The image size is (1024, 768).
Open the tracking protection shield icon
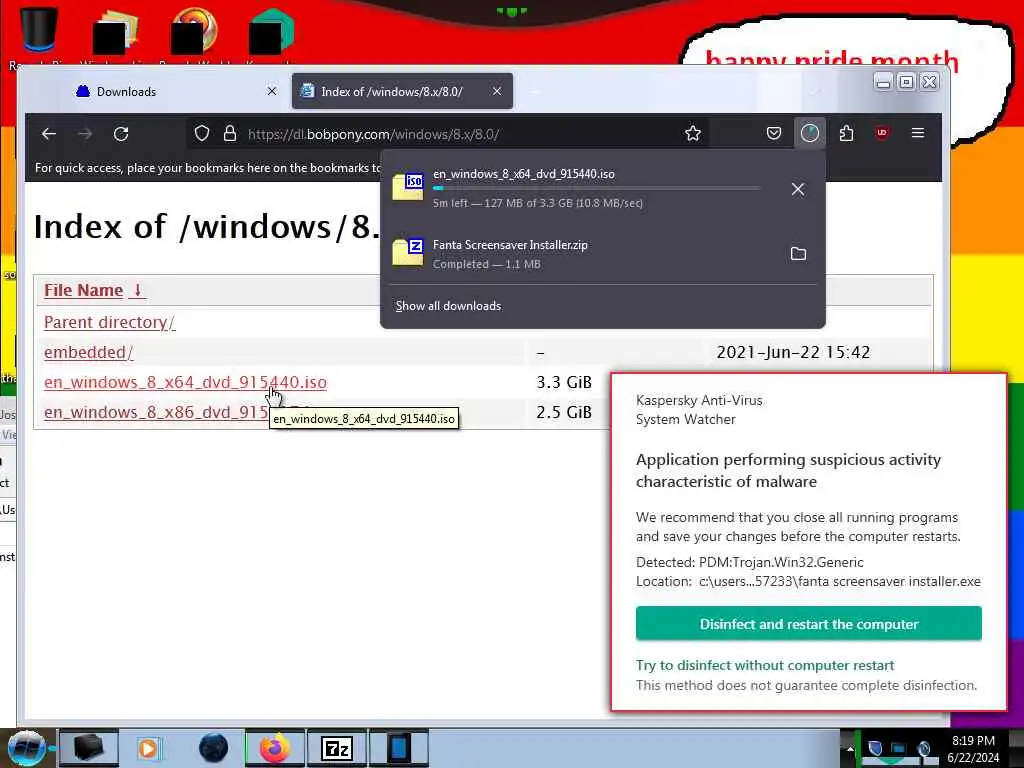202,134
